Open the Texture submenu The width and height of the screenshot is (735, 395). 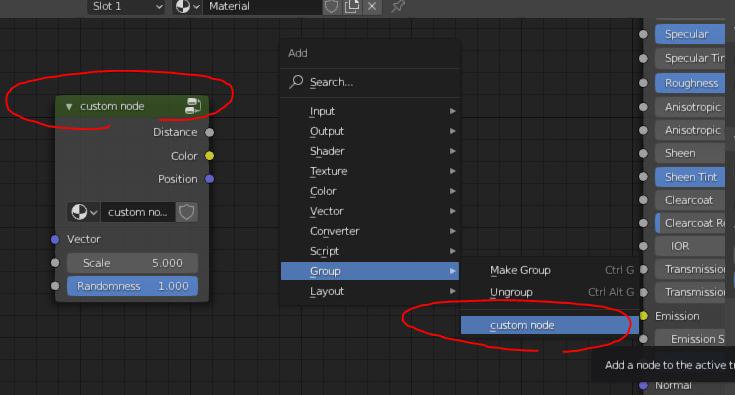(x=370, y=171)
